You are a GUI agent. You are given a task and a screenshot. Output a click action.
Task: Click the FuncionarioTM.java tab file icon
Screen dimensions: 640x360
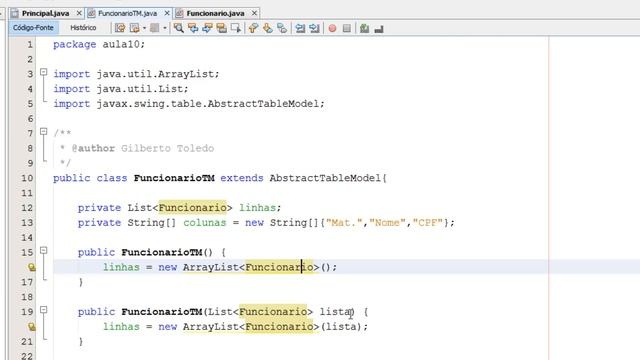tap(92, 13)
